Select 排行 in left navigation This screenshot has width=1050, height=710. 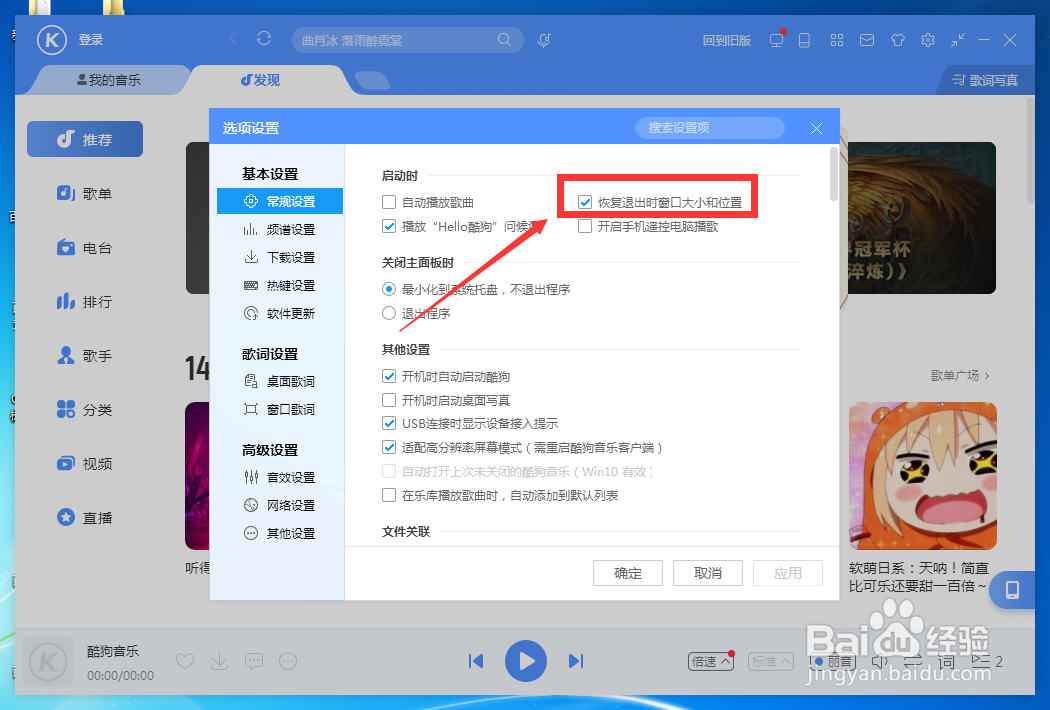click(85, 302)
